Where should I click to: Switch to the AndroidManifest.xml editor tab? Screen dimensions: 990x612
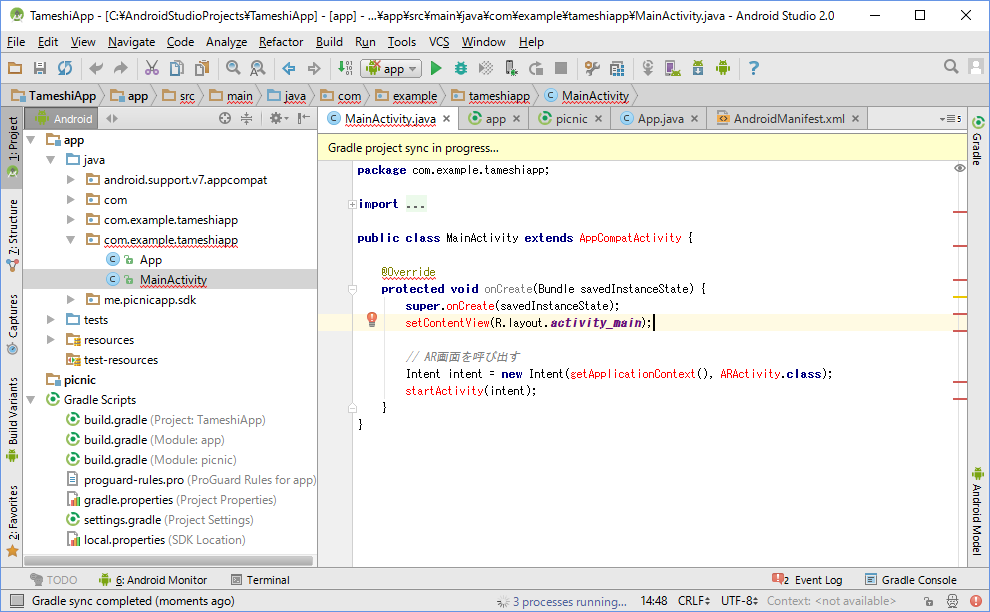coord(789,119)
